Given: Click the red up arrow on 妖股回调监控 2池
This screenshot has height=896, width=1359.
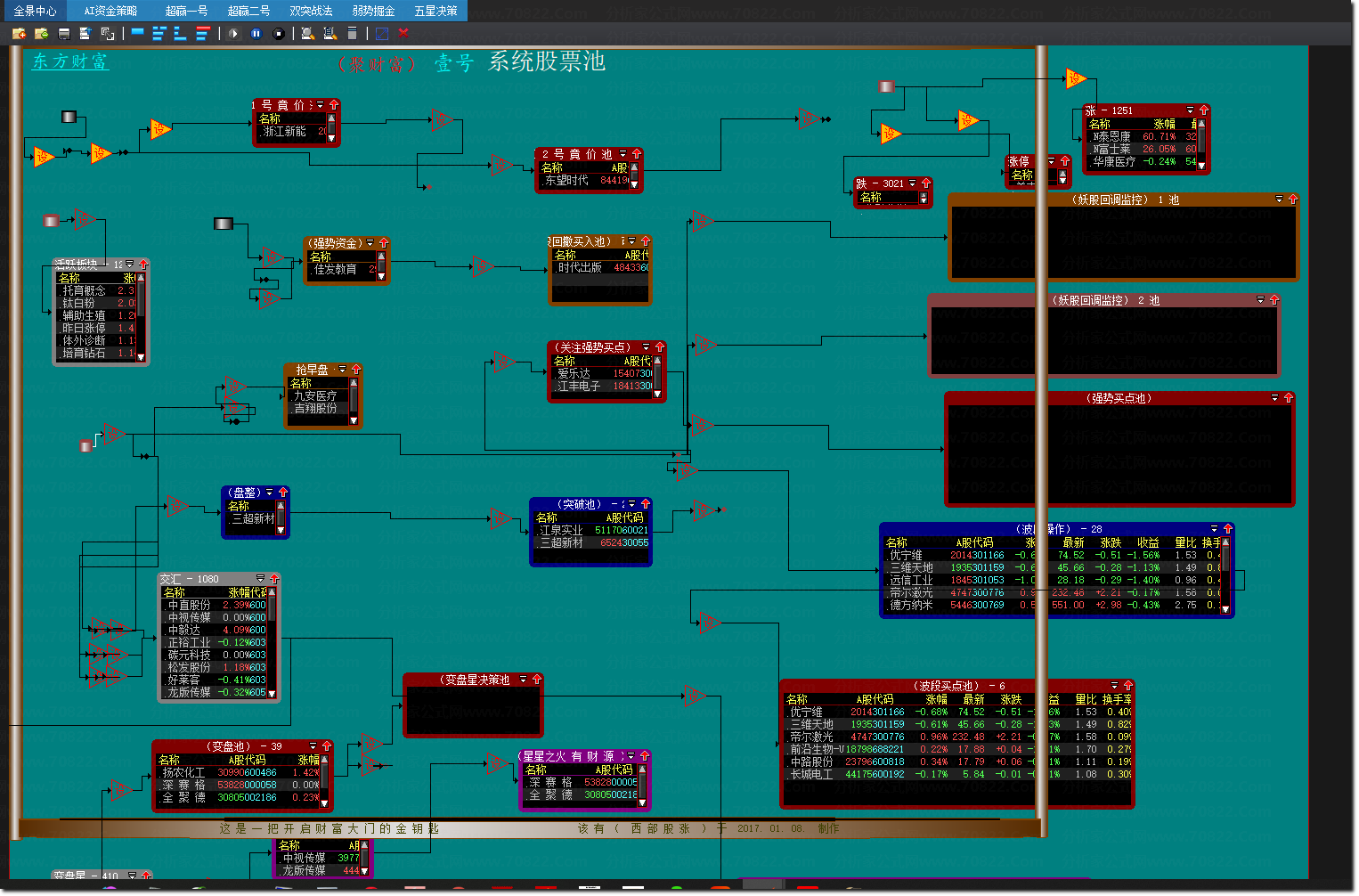Looking at the screenshot, I should coord(1274,299).
